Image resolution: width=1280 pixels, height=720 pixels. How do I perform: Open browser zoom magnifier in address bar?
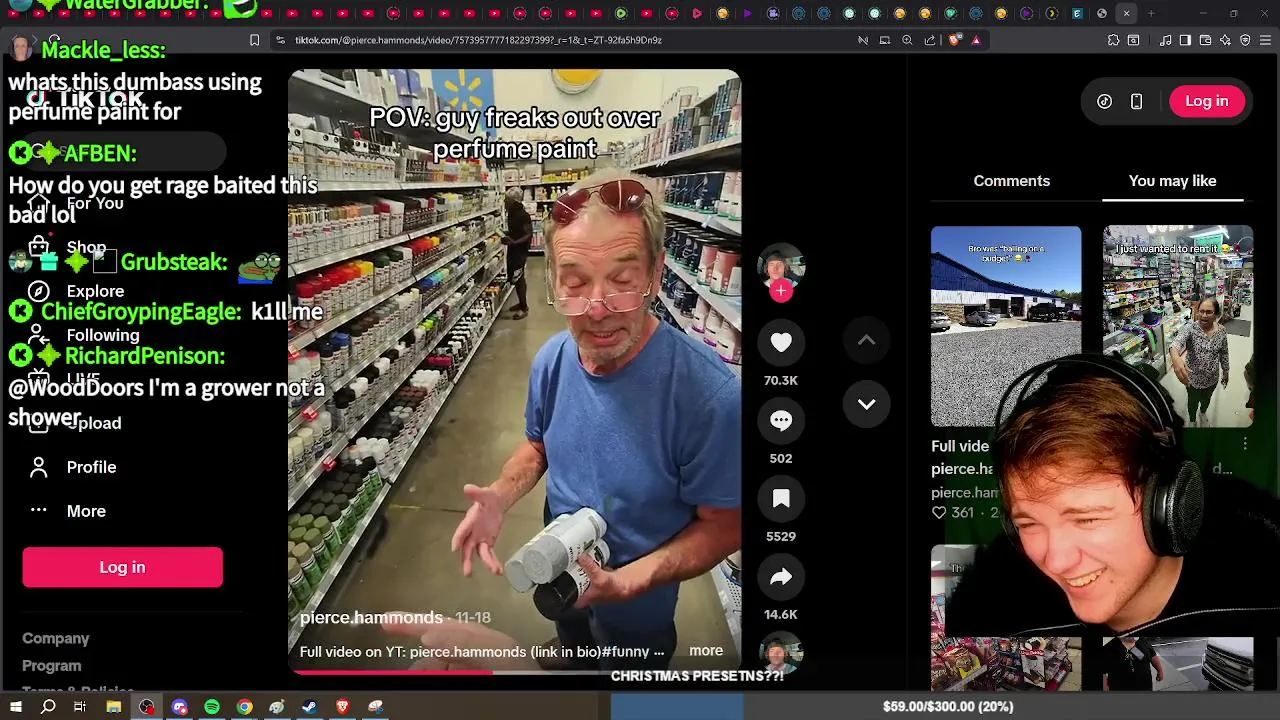(x=907, y=40)
